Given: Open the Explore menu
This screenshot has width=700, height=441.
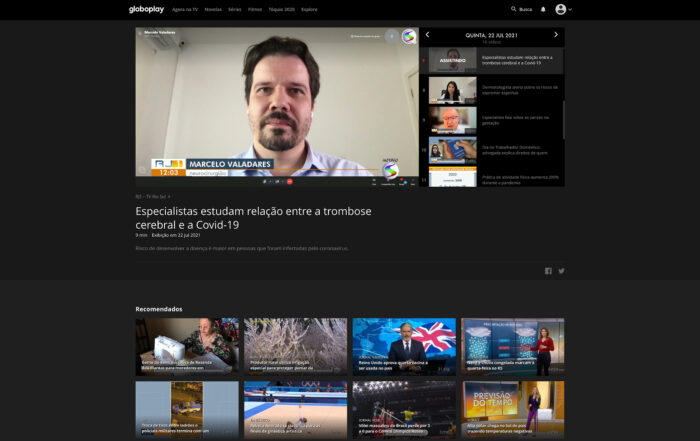Looking at the screenshot, I should (x=309, y=9).
